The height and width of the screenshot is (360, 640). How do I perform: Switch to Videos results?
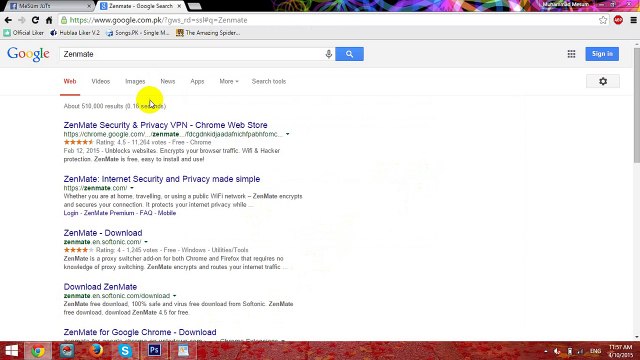[101, 81]
